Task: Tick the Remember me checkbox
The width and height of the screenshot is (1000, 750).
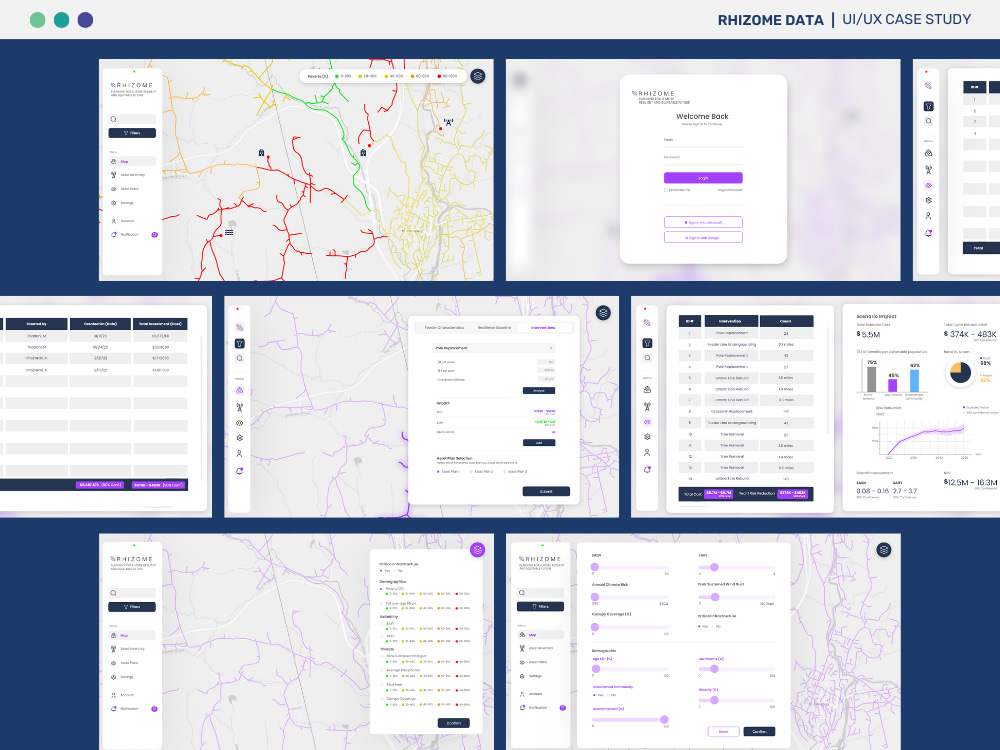Action: pyautogui.click(x=666, y=190)
